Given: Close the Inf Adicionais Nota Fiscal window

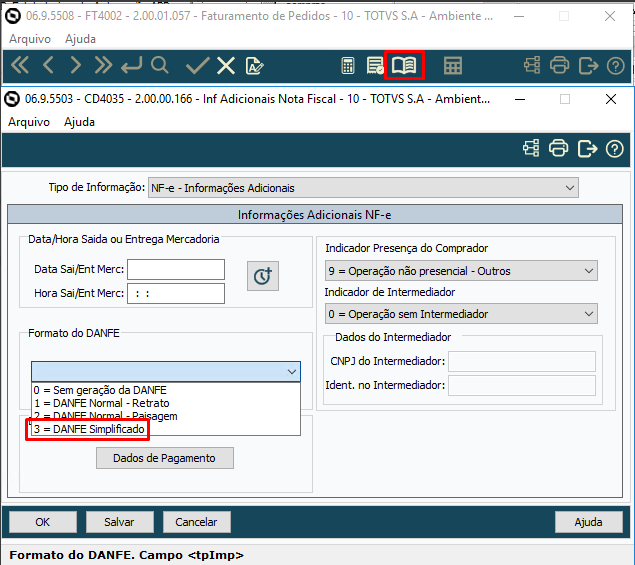Looking at the screenshot, I should click(x=611, y=99).
